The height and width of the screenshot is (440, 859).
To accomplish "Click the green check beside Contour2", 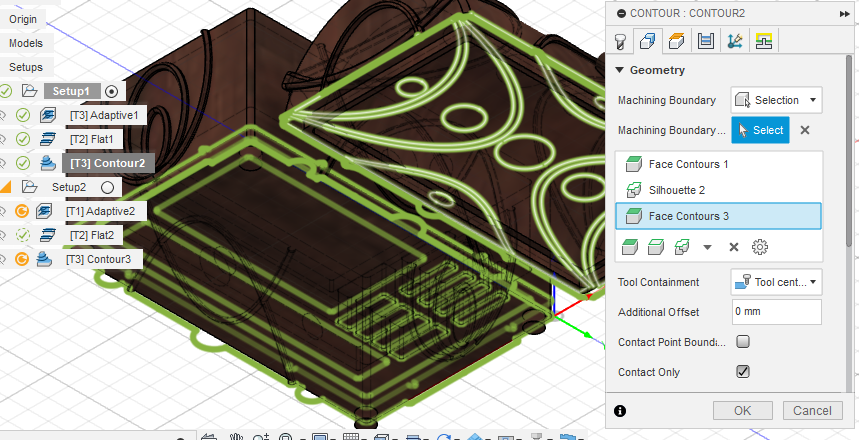I will pos(22,163).
